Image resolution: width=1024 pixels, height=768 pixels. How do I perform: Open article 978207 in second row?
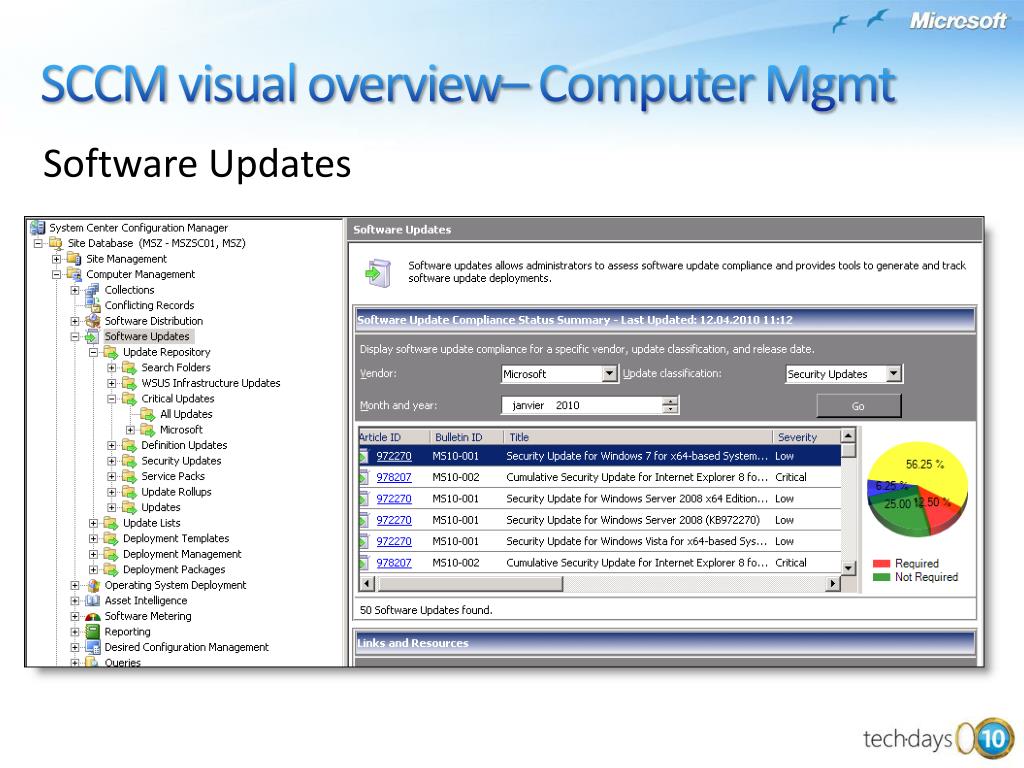[394, 477]
